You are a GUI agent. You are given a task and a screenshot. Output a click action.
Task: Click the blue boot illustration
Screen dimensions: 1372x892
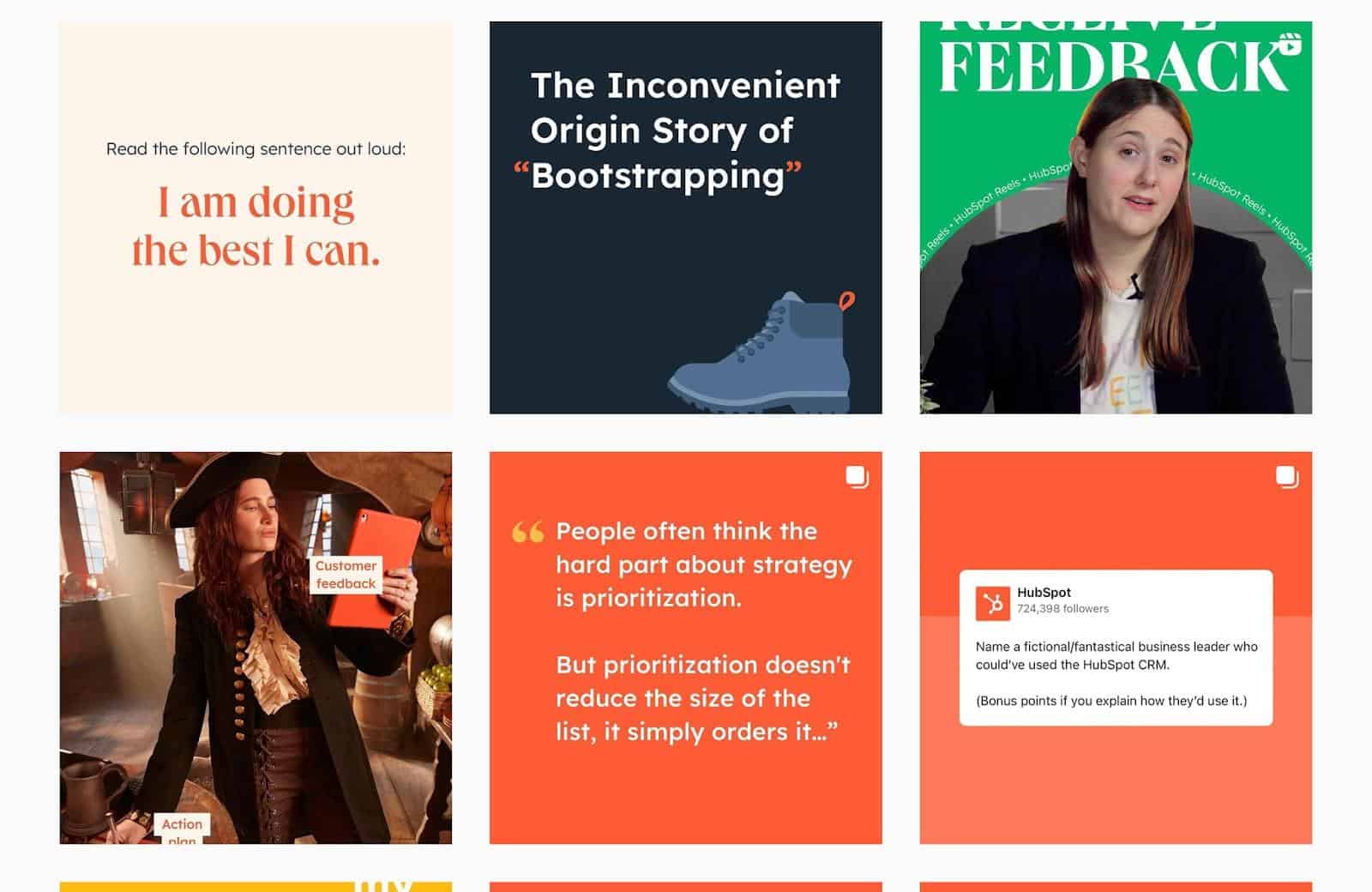point(761,353)
